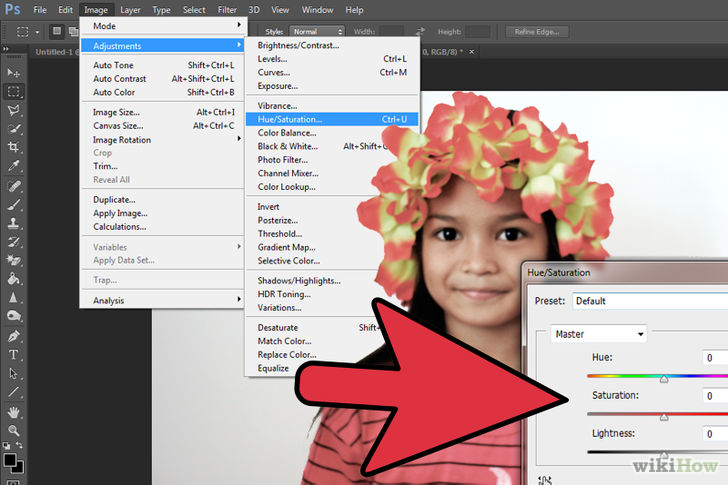Viewport: 728px width, 485px height.
Task: Click the Hue slider handle
Action: tap(664, 379)
